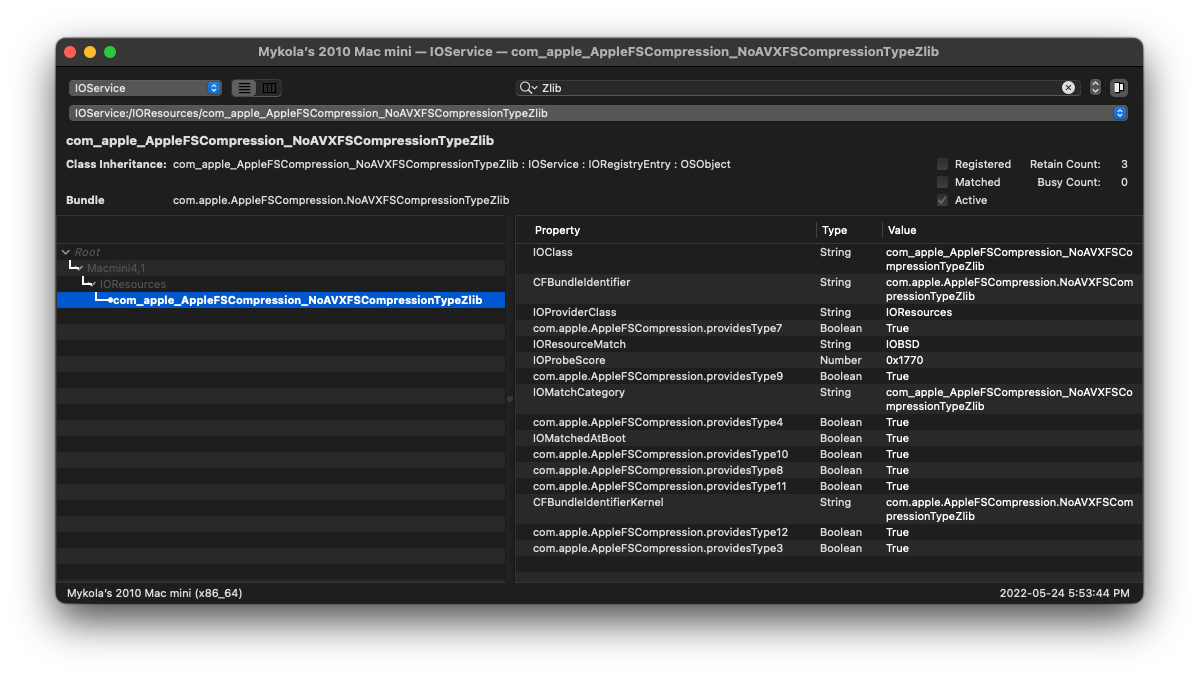Switch to column browser view
Viewport: 1199px width, 677px height.
[270, 88]
